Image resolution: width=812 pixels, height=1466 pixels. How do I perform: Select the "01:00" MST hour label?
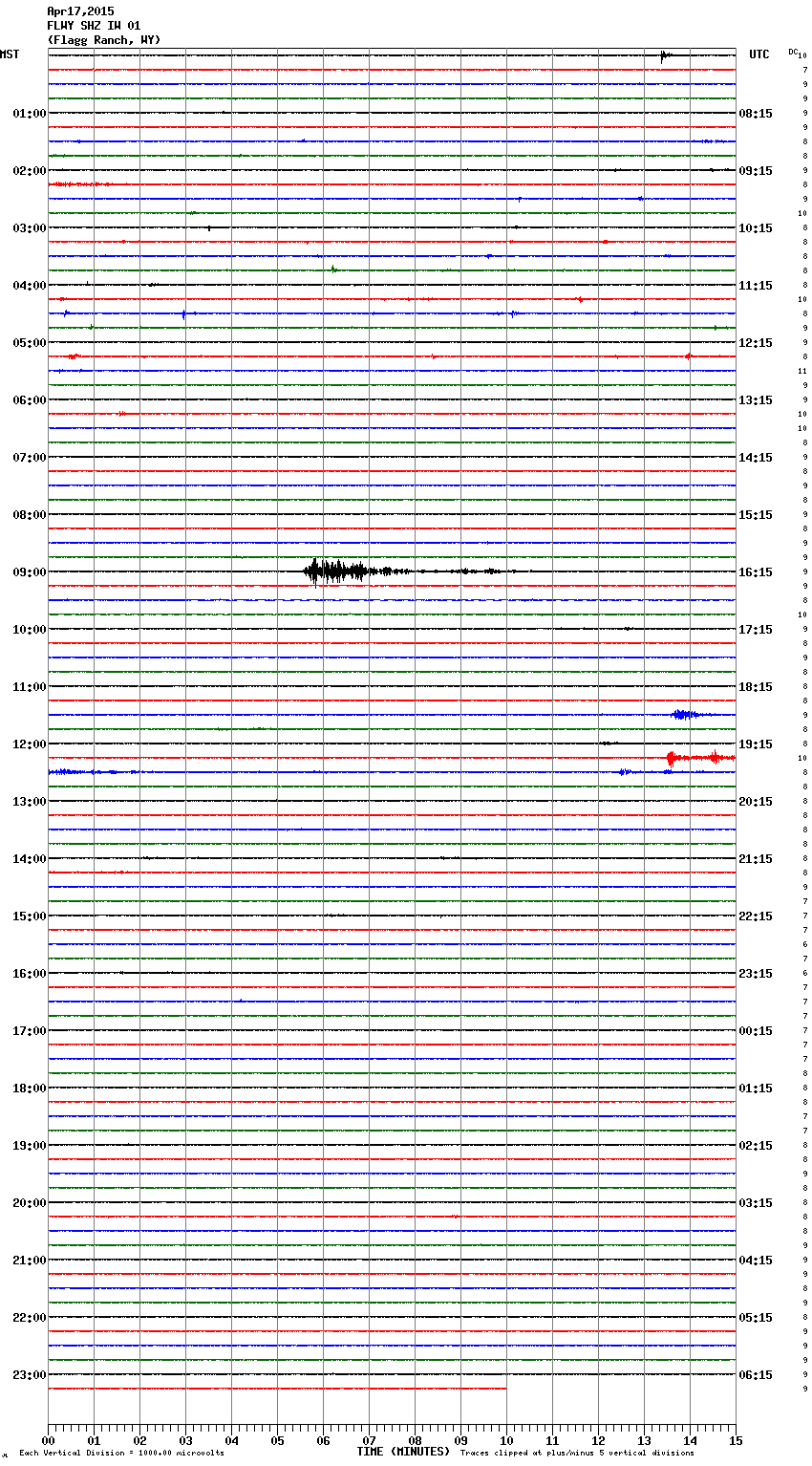30,114
